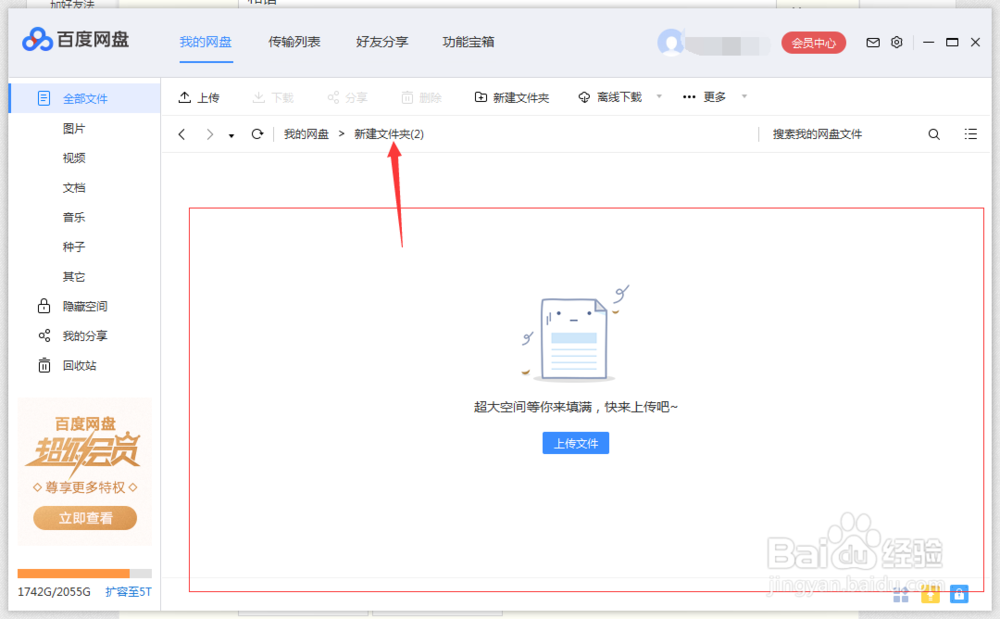1000x619 pixels.
Task: Open 离线下载 offline download
Action: click(610, 97)
